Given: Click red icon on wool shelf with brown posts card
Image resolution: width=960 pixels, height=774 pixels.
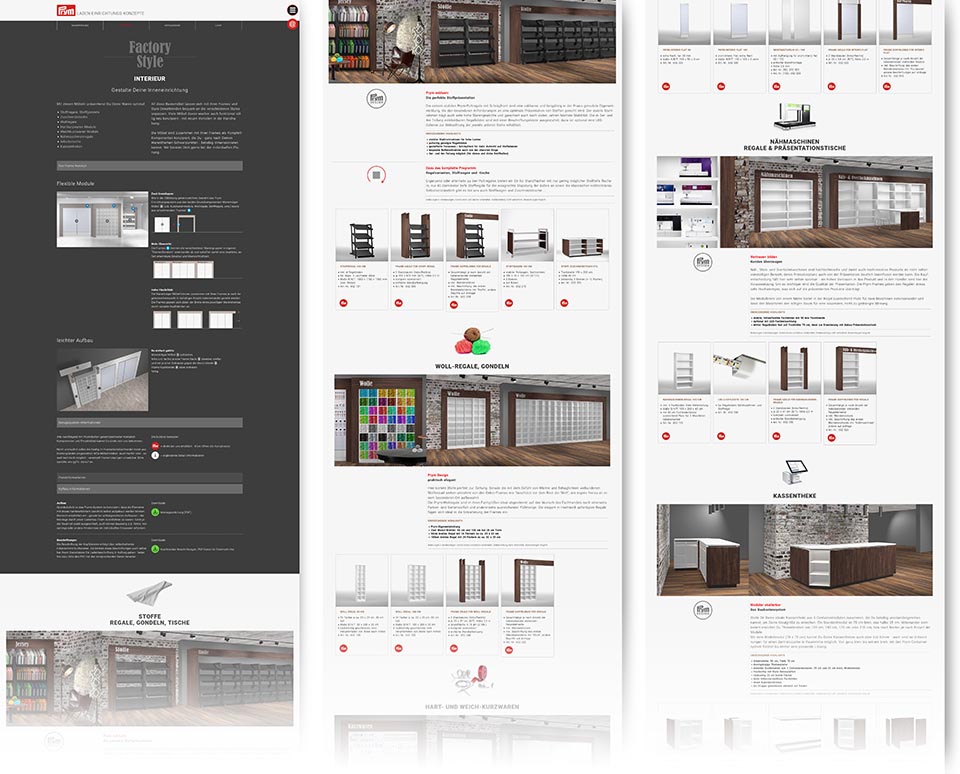Looking at the screenshot, I should (x=454, y=648).
